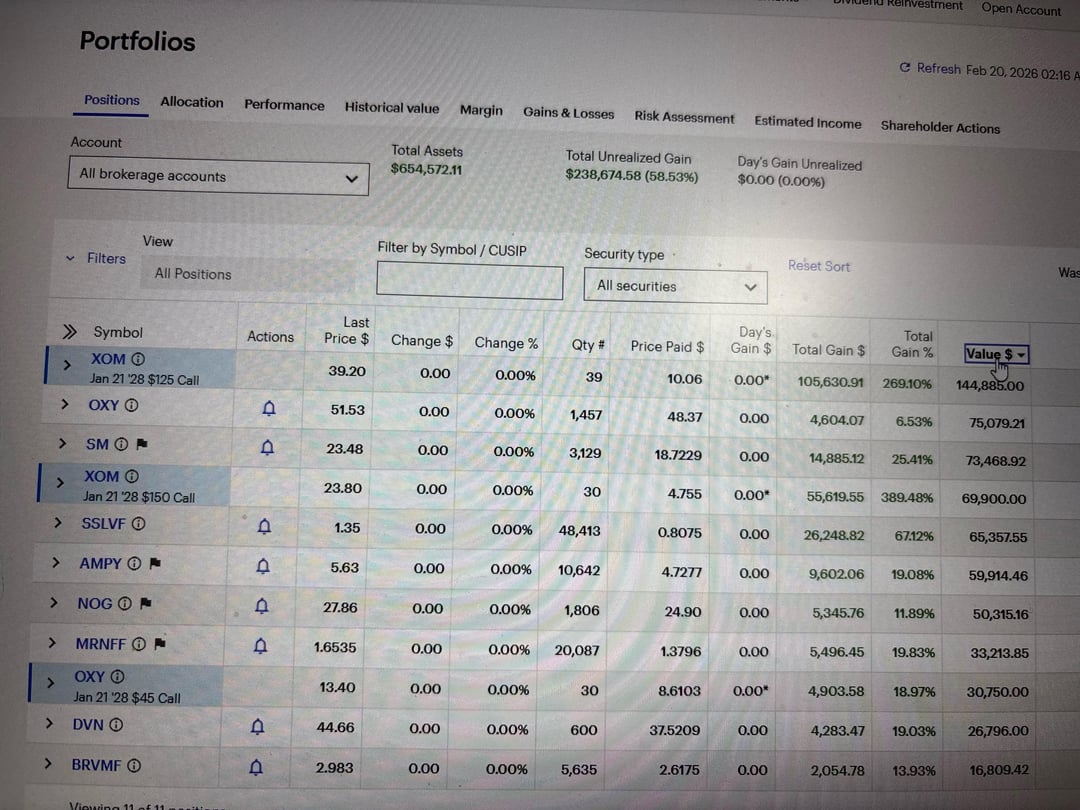Click the refresh icon near the timestamp
This screenshot has height=810, width=1080.
pos(905,68)
